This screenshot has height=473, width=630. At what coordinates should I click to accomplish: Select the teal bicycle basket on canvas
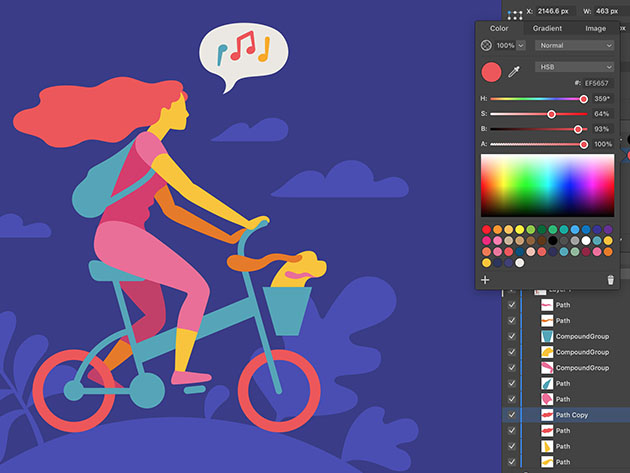287,311
